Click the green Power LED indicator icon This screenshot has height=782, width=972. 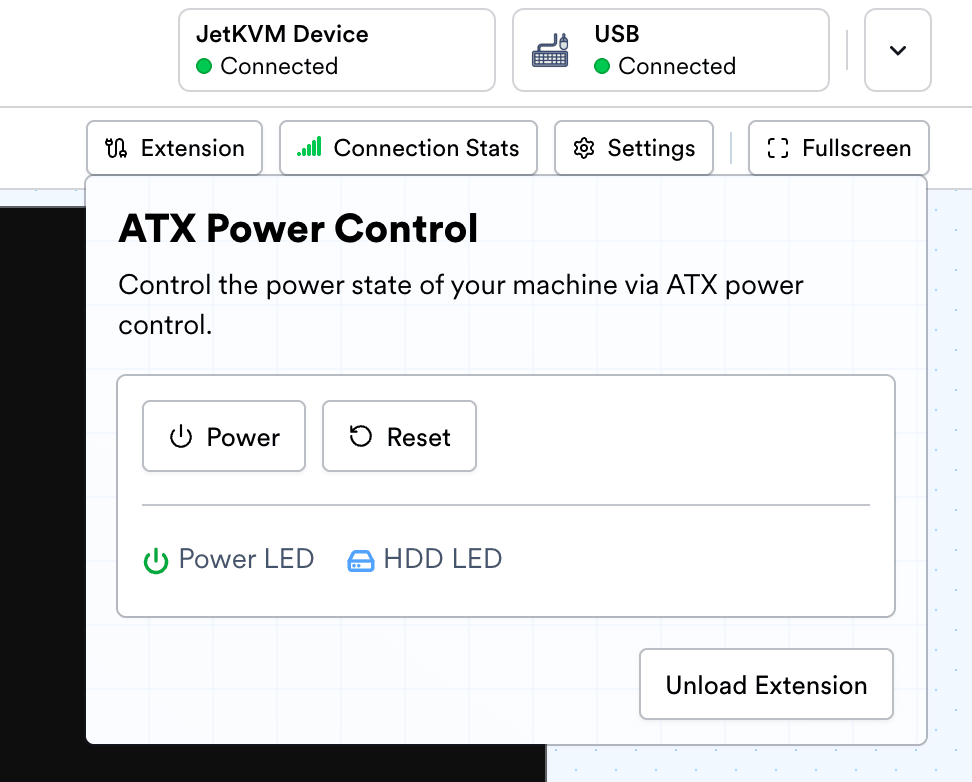coord(155,561)
